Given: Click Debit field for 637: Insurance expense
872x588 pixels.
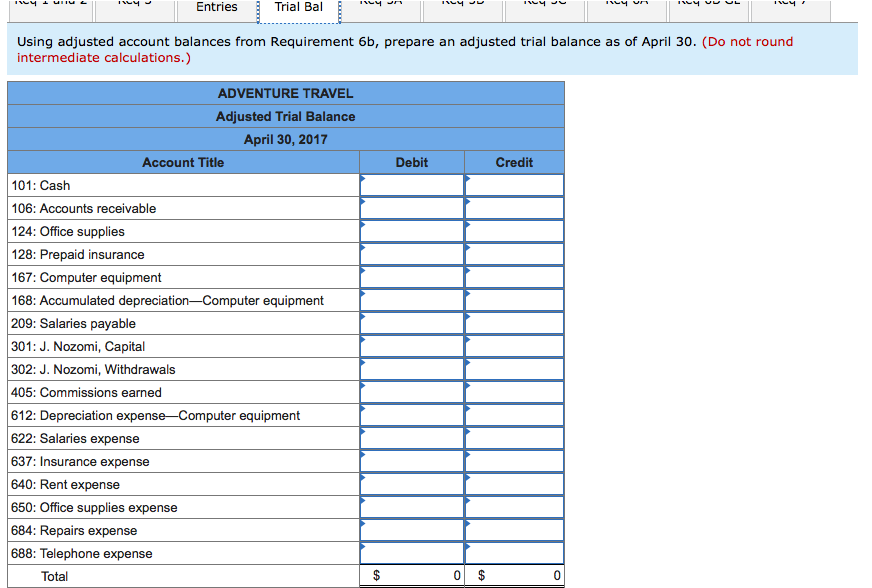Looking at the screenshot, I should point(412,461).
